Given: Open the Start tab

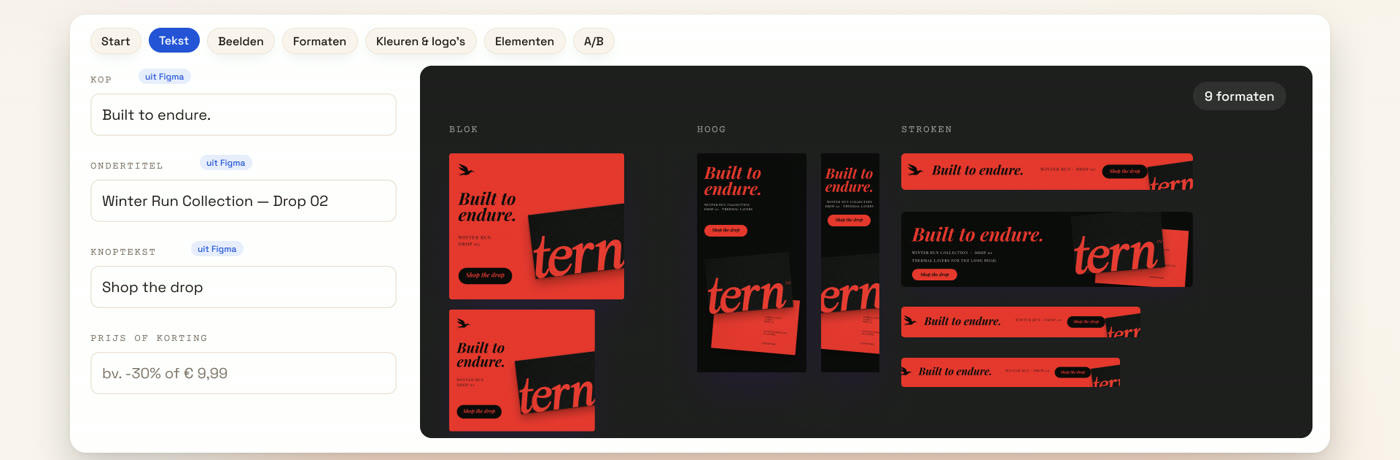Looking at the screenshot, I should coord(115,41).
